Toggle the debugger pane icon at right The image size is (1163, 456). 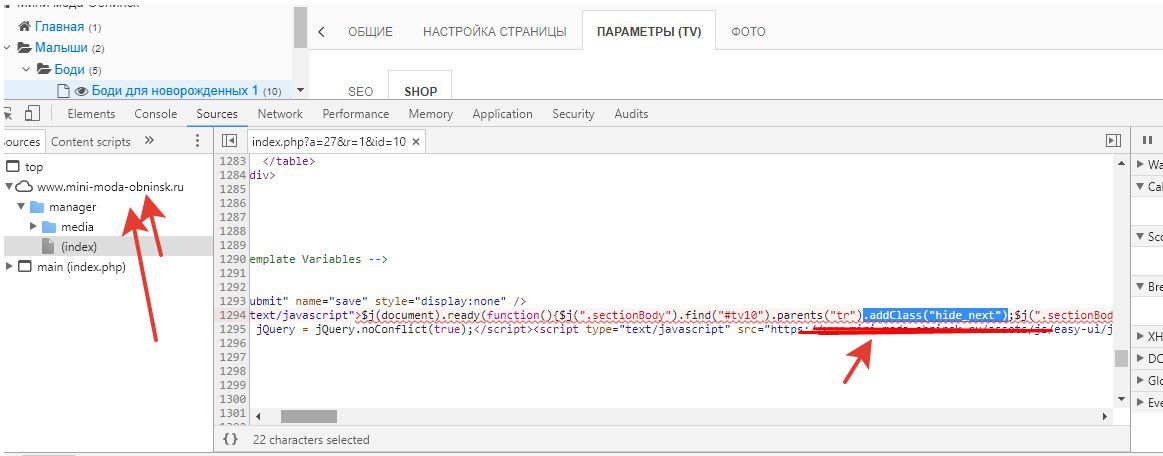click(1112, 141)
